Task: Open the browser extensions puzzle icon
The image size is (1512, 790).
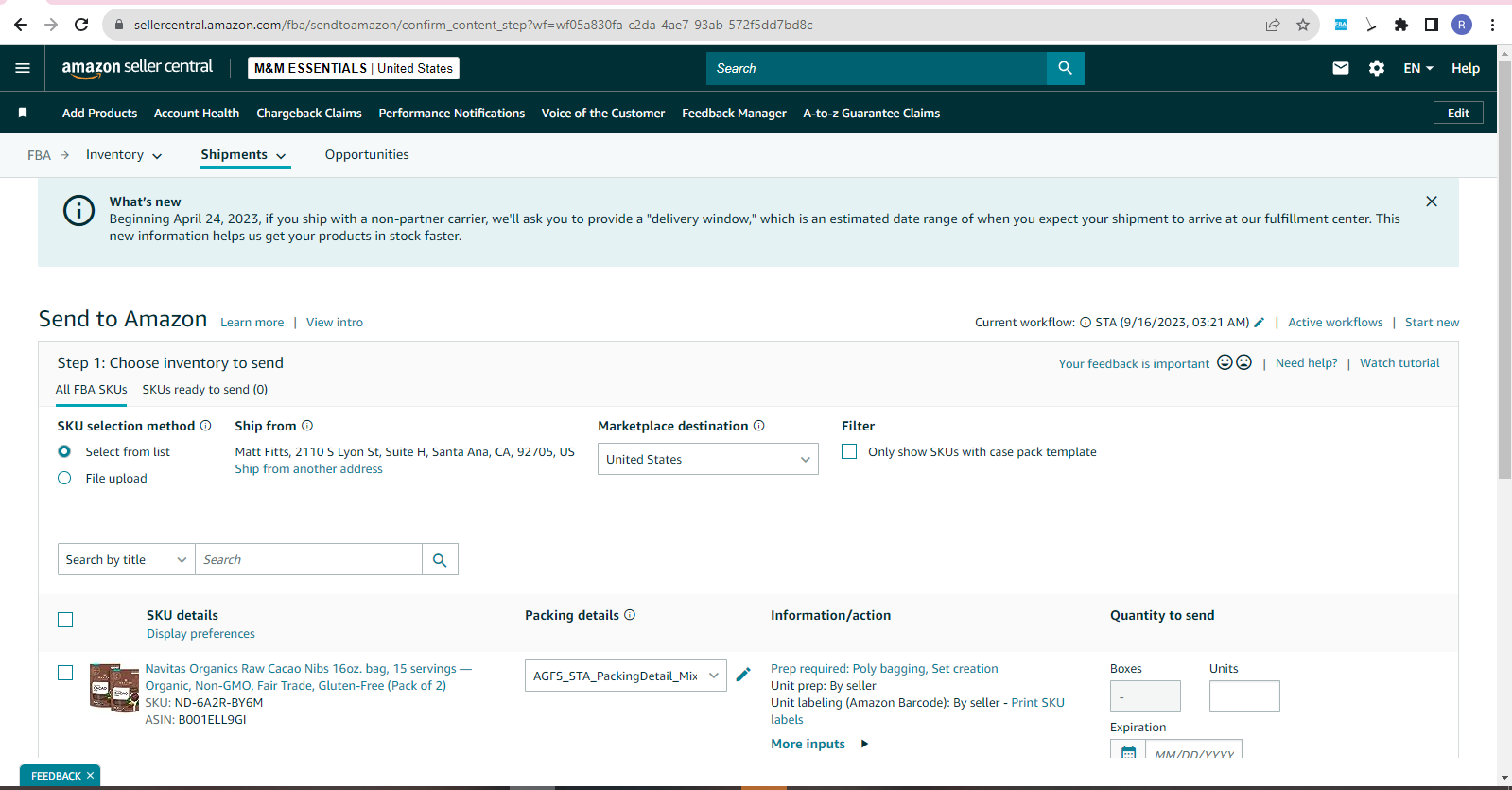Action: coord(1401,25)
